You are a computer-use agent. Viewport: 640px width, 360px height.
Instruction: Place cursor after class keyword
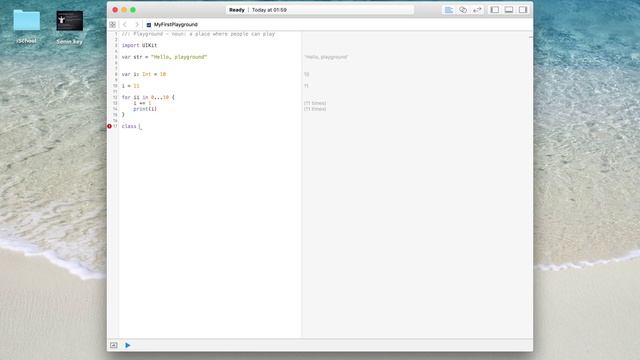tap(139, 127)
